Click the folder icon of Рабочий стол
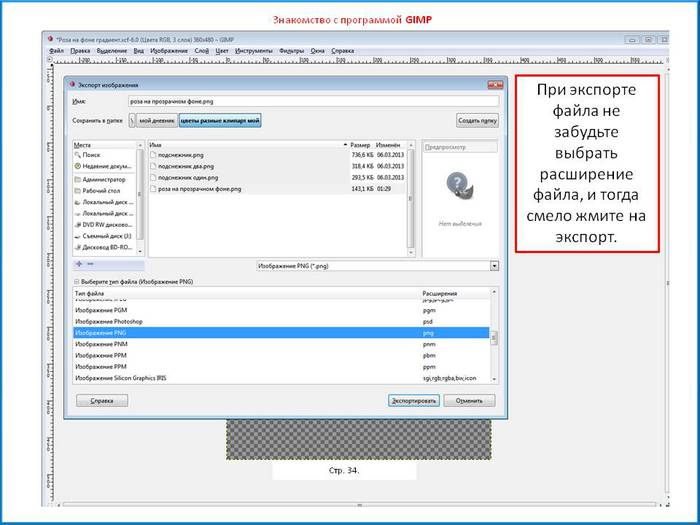This screenshot has height=525, width=700. tap(78, 191)
